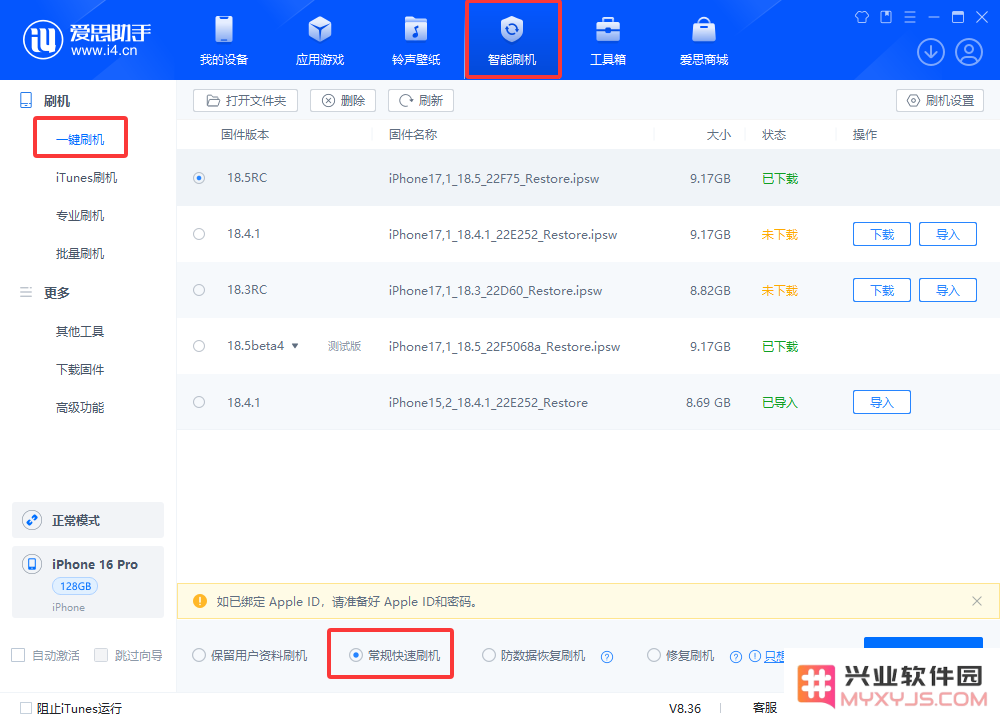1000x723 pixels.
Task: Click the info exclamation icon near 修复刷机
Action: (x=754, y=656)
